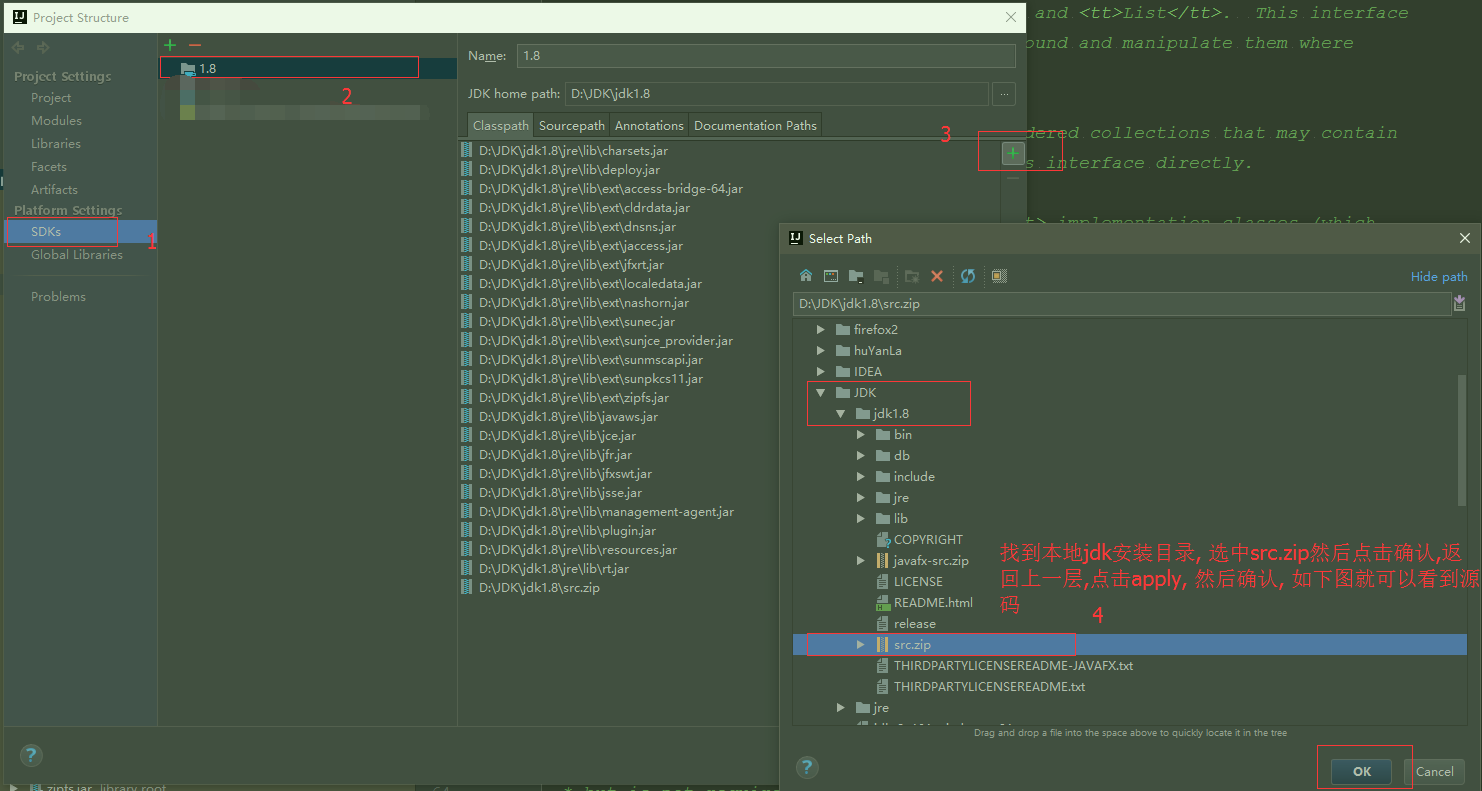Click the jar icon beside rt.jar
The width and height of the screenshot is (1482, 791).
pyautogui.click(x=466, y=568)
